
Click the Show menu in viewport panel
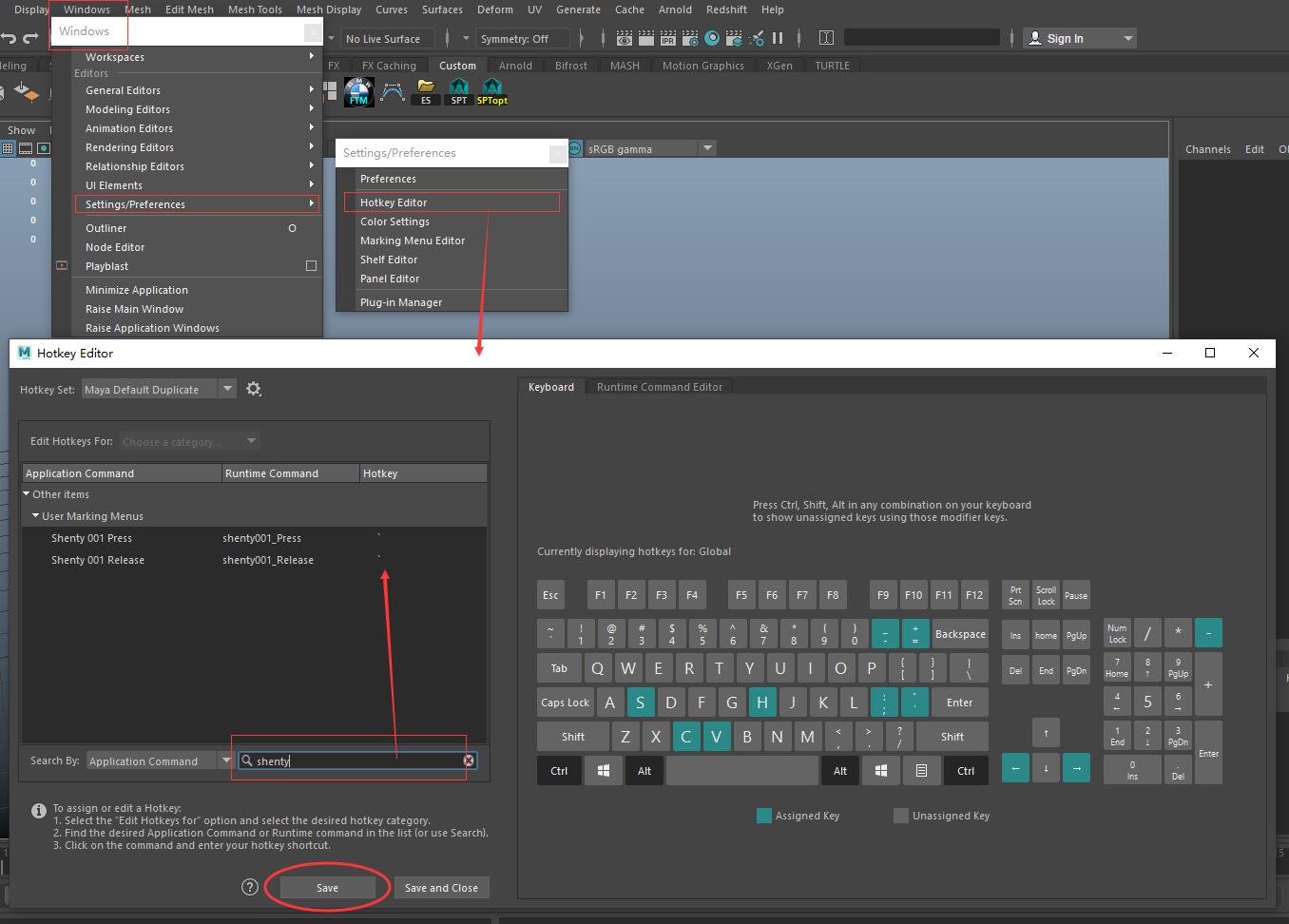point(21,130)
